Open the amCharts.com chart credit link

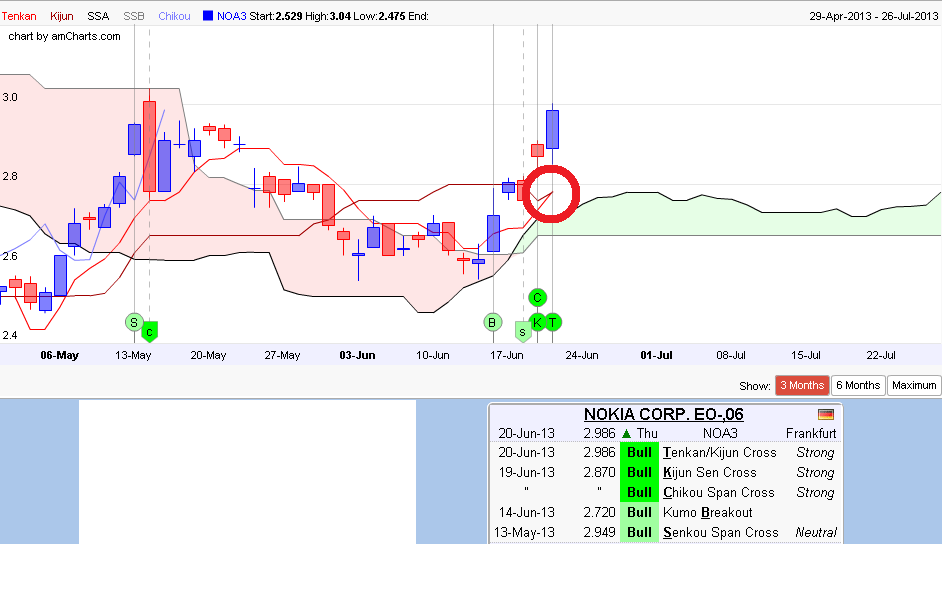[64, 36]
